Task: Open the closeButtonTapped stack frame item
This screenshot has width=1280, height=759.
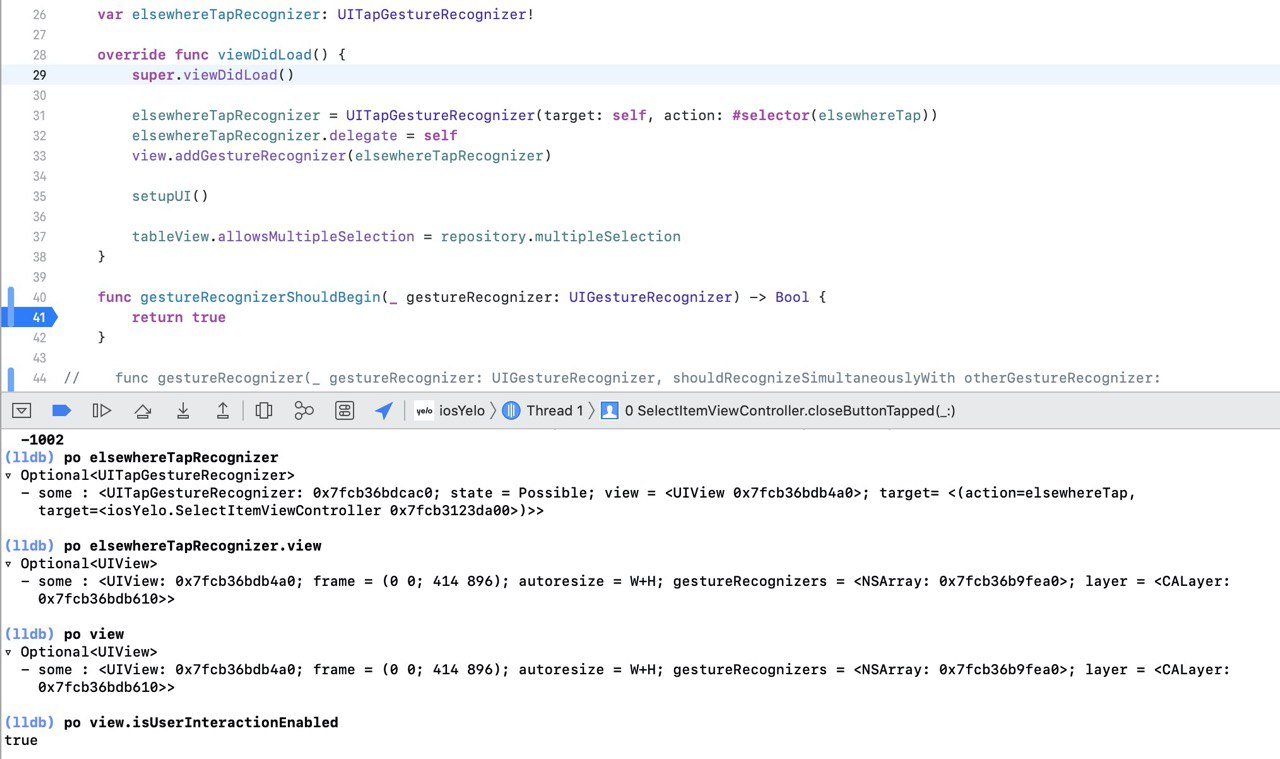Action: [x=778, y=410]
